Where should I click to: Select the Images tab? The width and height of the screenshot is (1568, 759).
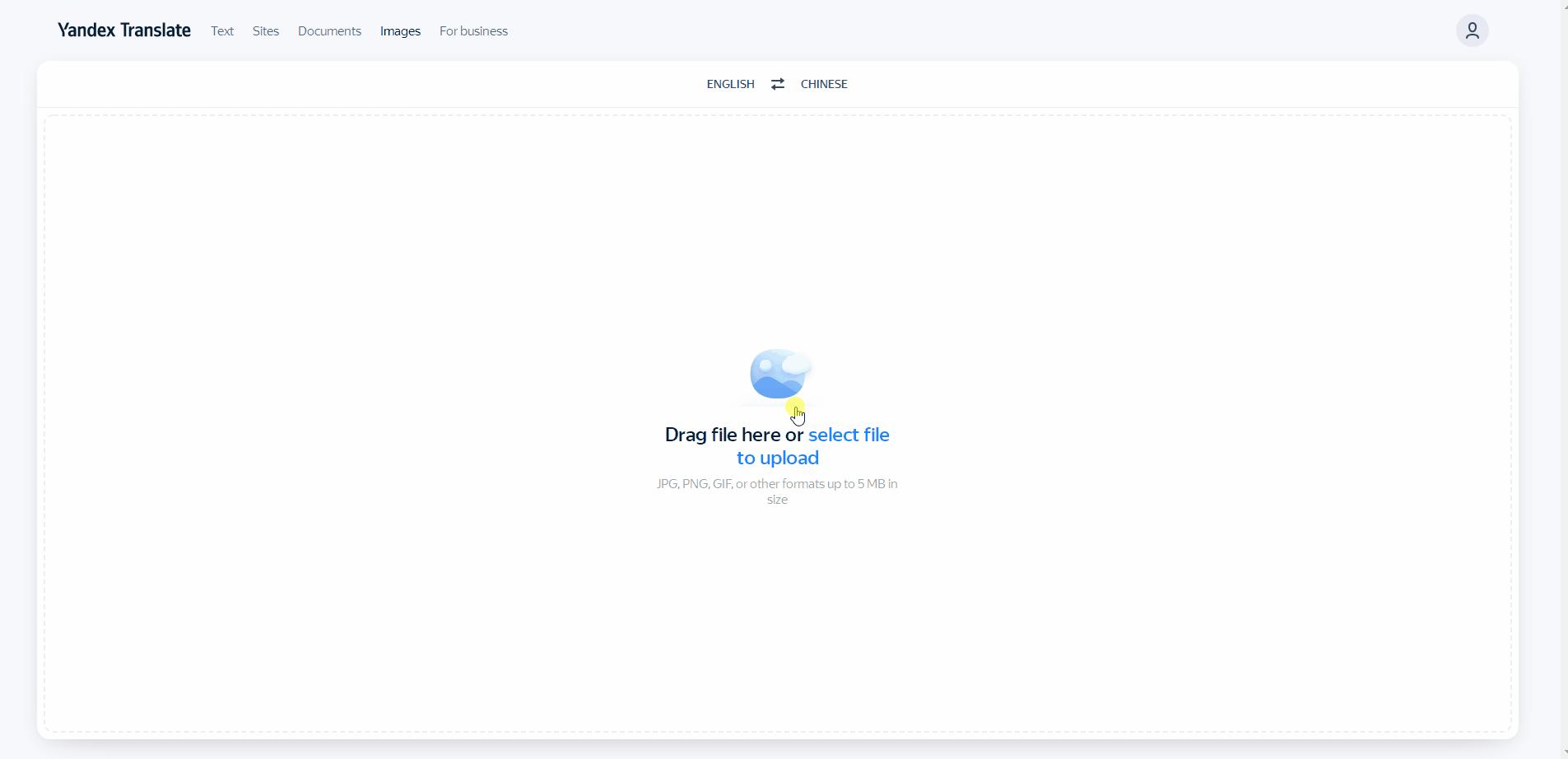point(401,31)
